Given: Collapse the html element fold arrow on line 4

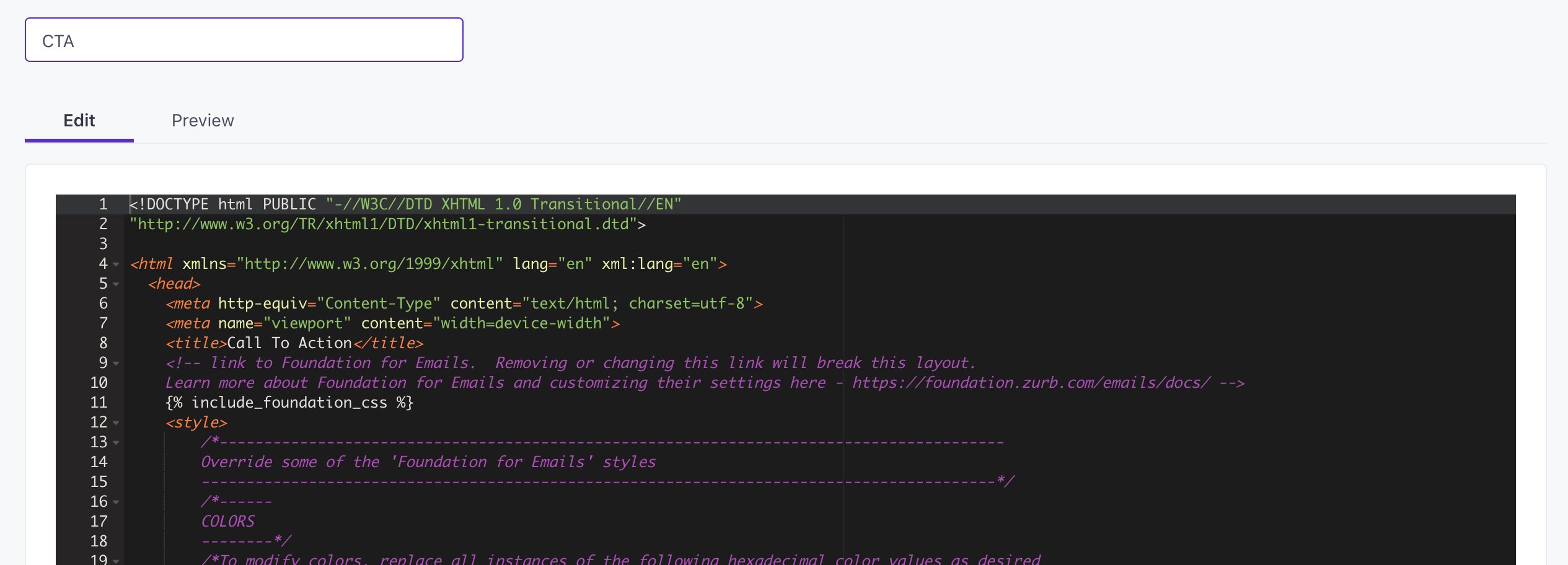Looking at the screenshot, I should tap(116, 265).
